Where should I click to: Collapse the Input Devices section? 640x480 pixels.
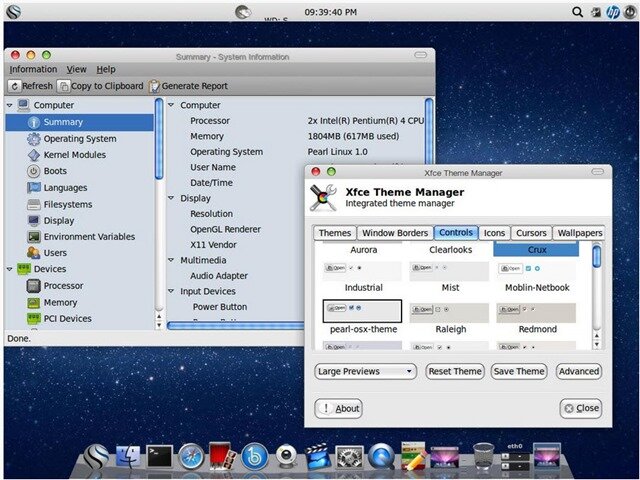point(171,291)
